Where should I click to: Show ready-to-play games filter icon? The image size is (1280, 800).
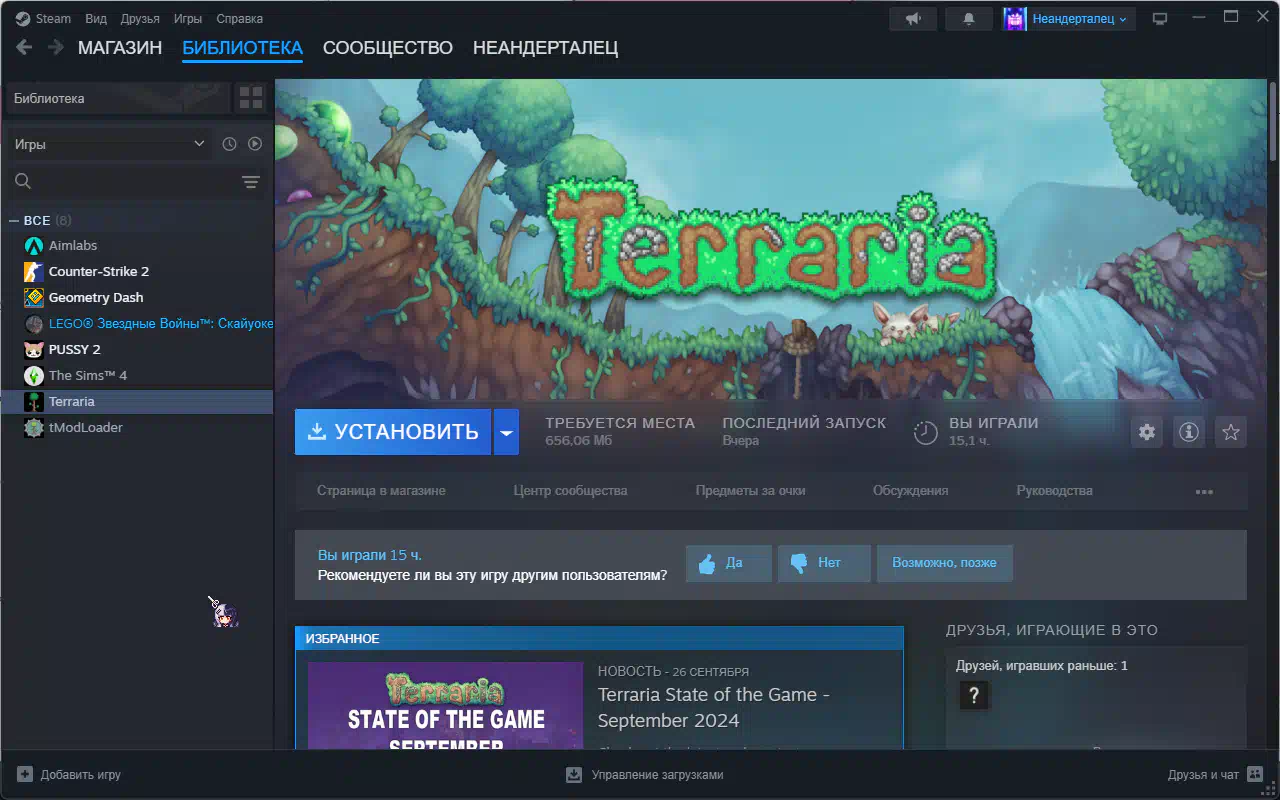[255, 144]
